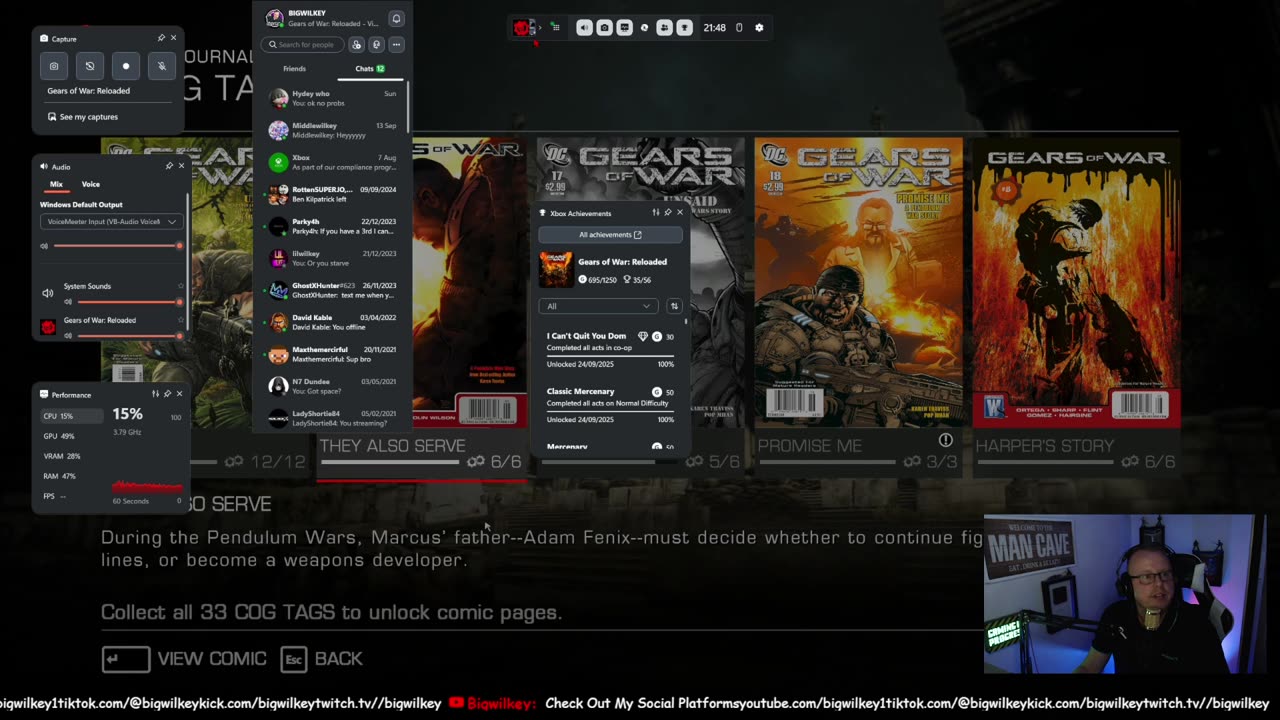
Task: Toggle Performance widget icon on Game Bar
Action: coord(624,28)
